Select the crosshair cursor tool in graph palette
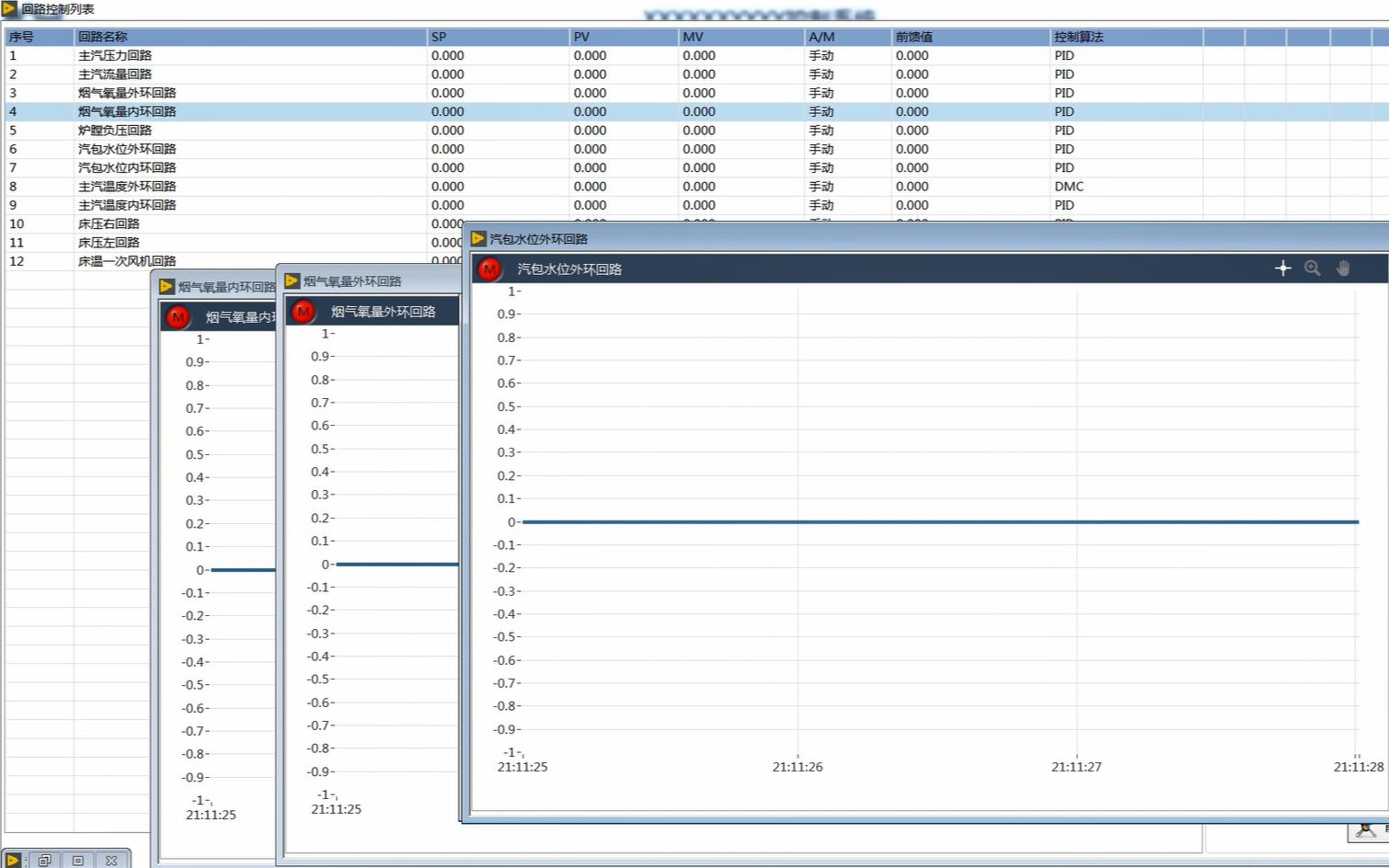 [1283, 268]
